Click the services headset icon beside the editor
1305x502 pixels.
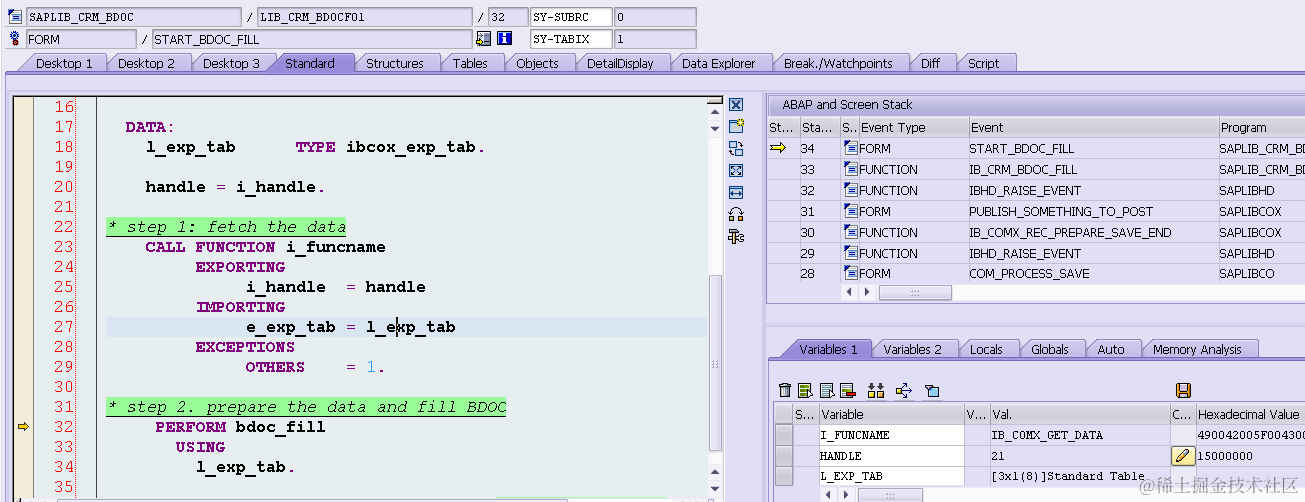[736, 214]
